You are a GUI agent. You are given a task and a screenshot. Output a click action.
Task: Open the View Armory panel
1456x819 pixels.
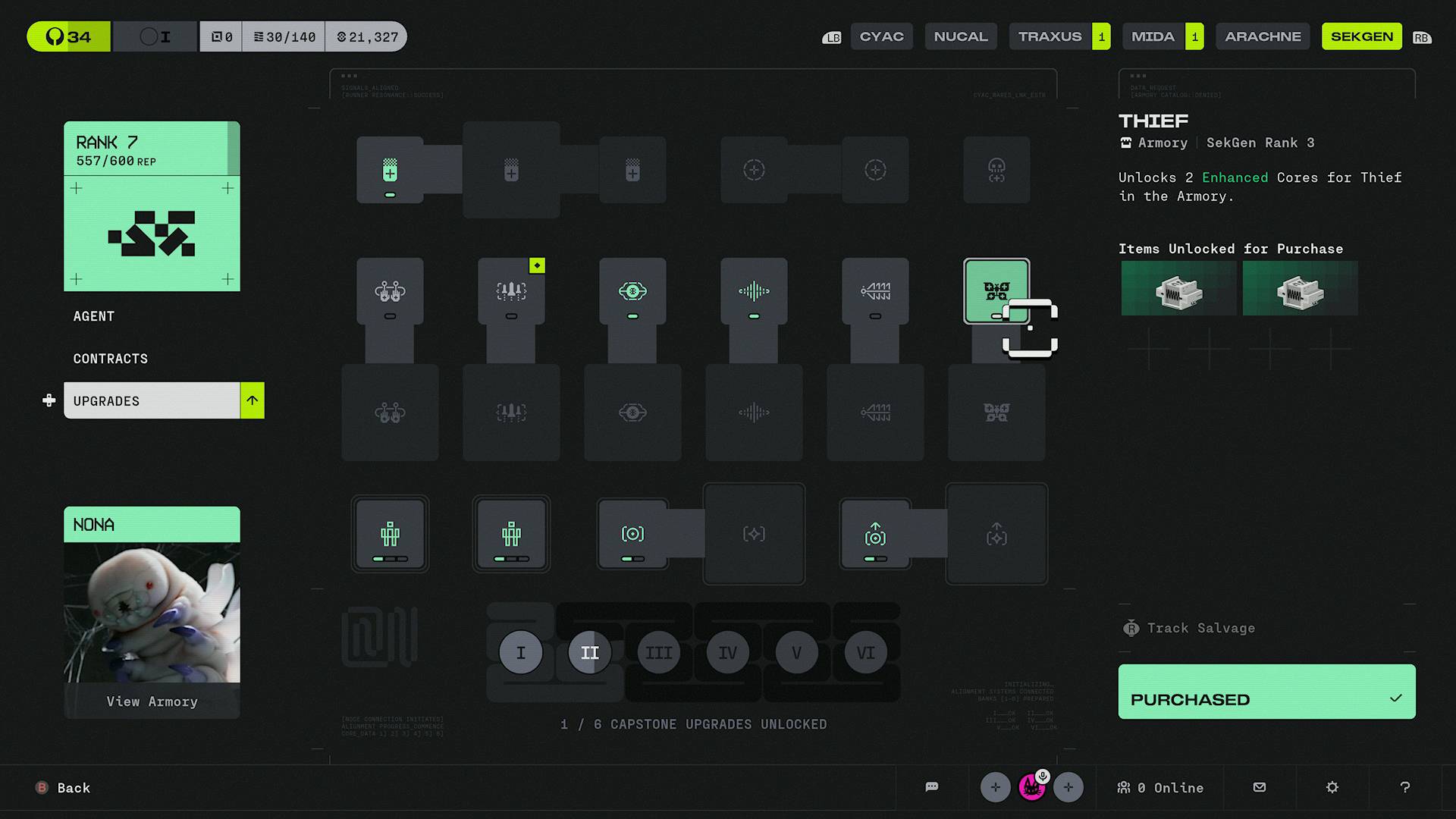point(152,701)
